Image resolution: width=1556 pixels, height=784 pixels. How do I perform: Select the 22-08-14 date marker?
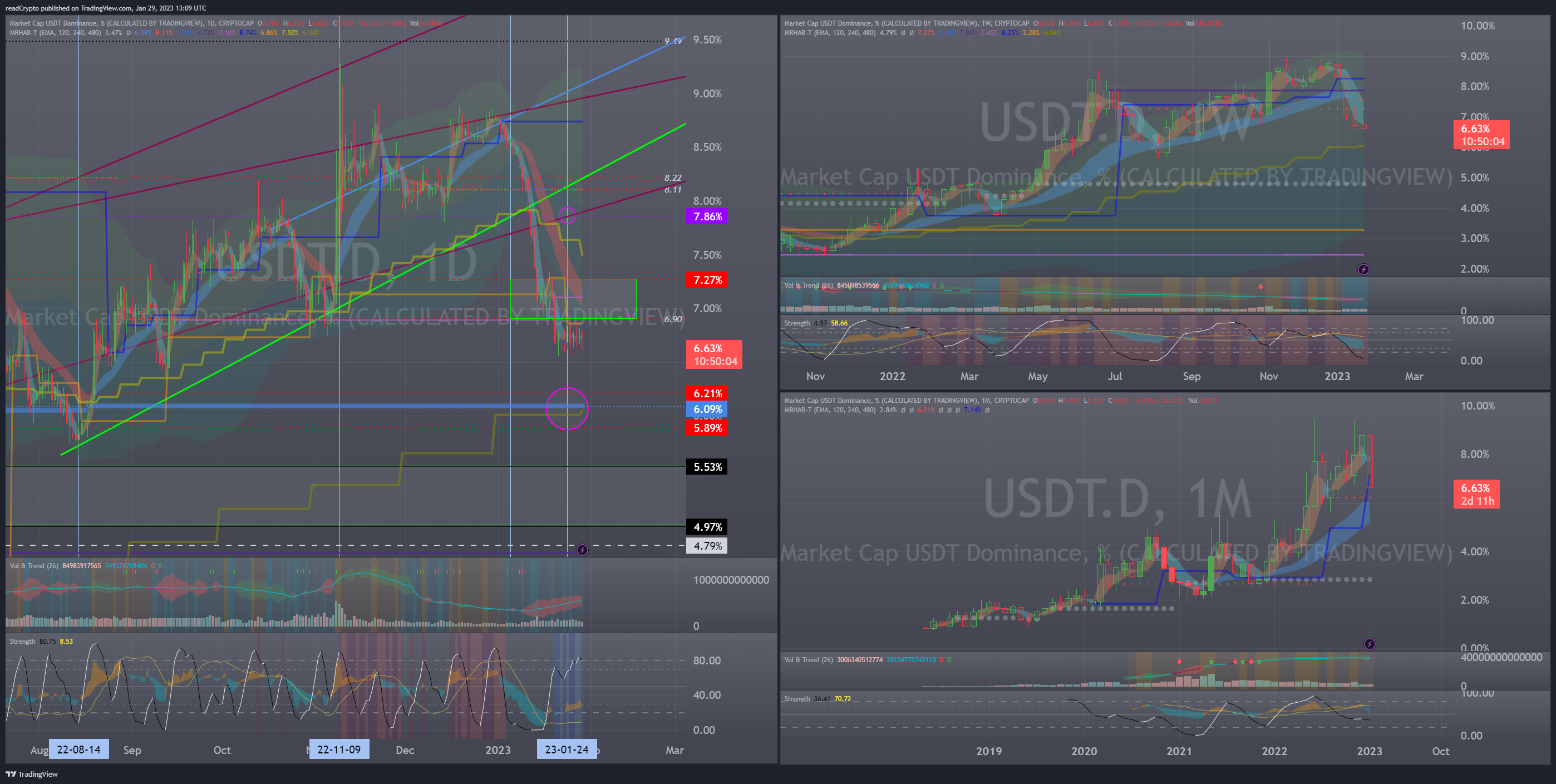click(x=78, y=749)
